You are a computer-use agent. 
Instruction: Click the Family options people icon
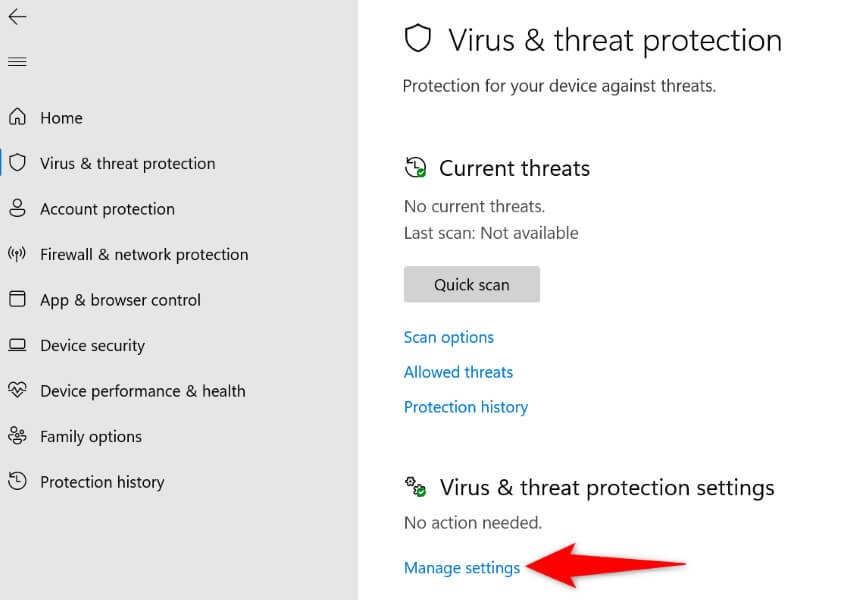tap(17, 436)
